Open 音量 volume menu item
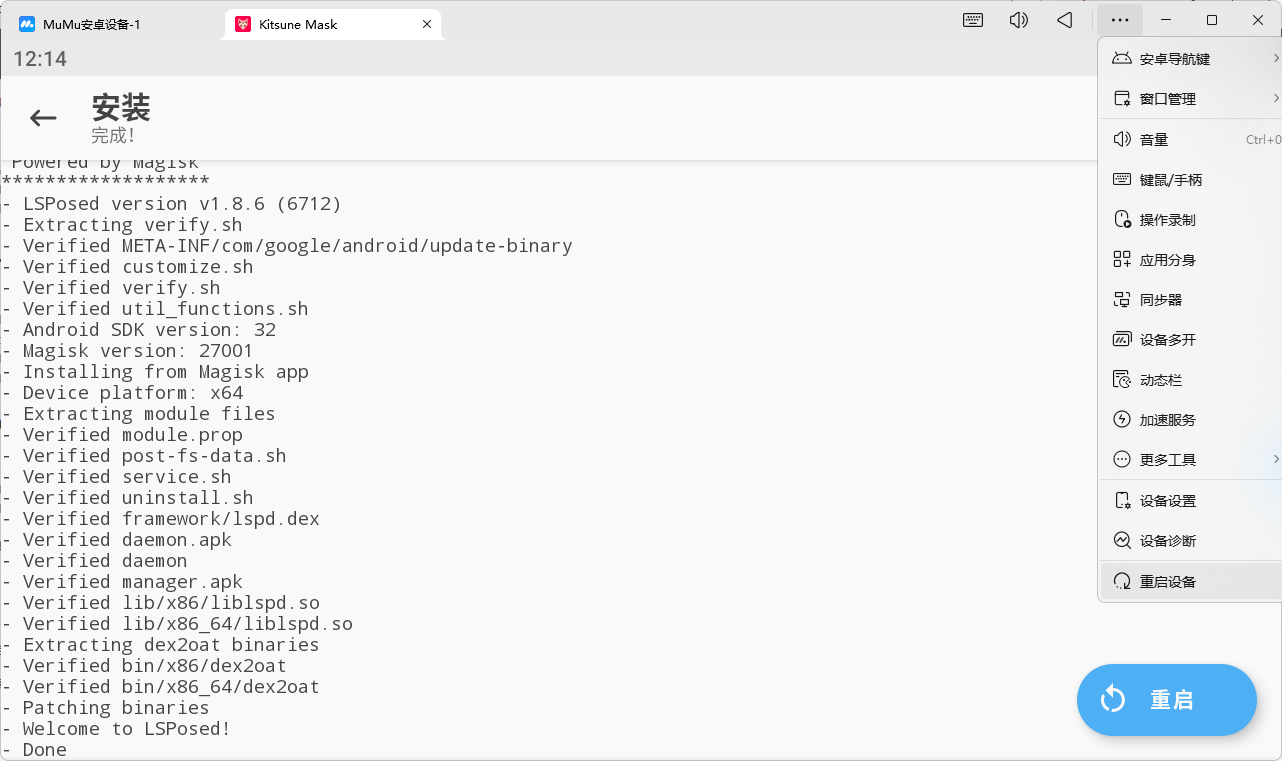This screenshot has height=761, width=1282. 1154,140
